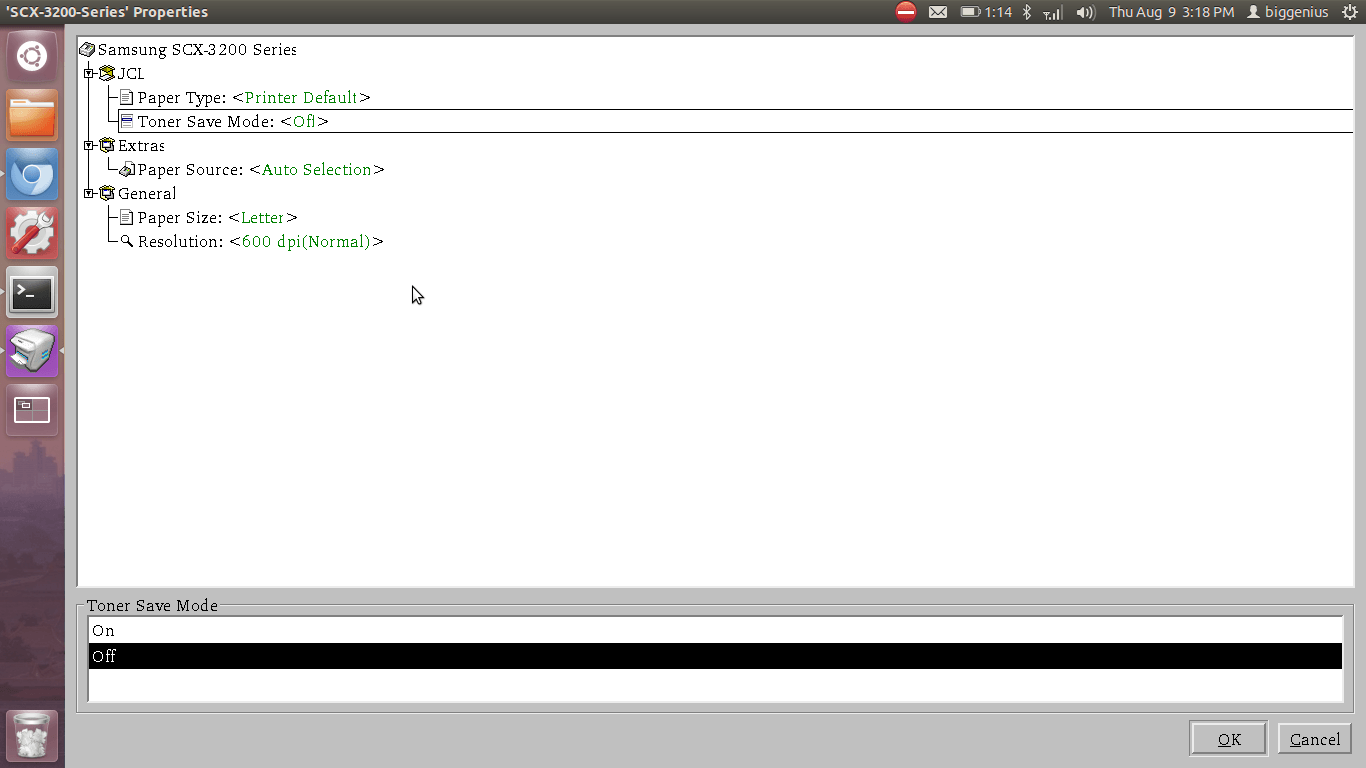Collapse the Extras tree group

[89, 145]
